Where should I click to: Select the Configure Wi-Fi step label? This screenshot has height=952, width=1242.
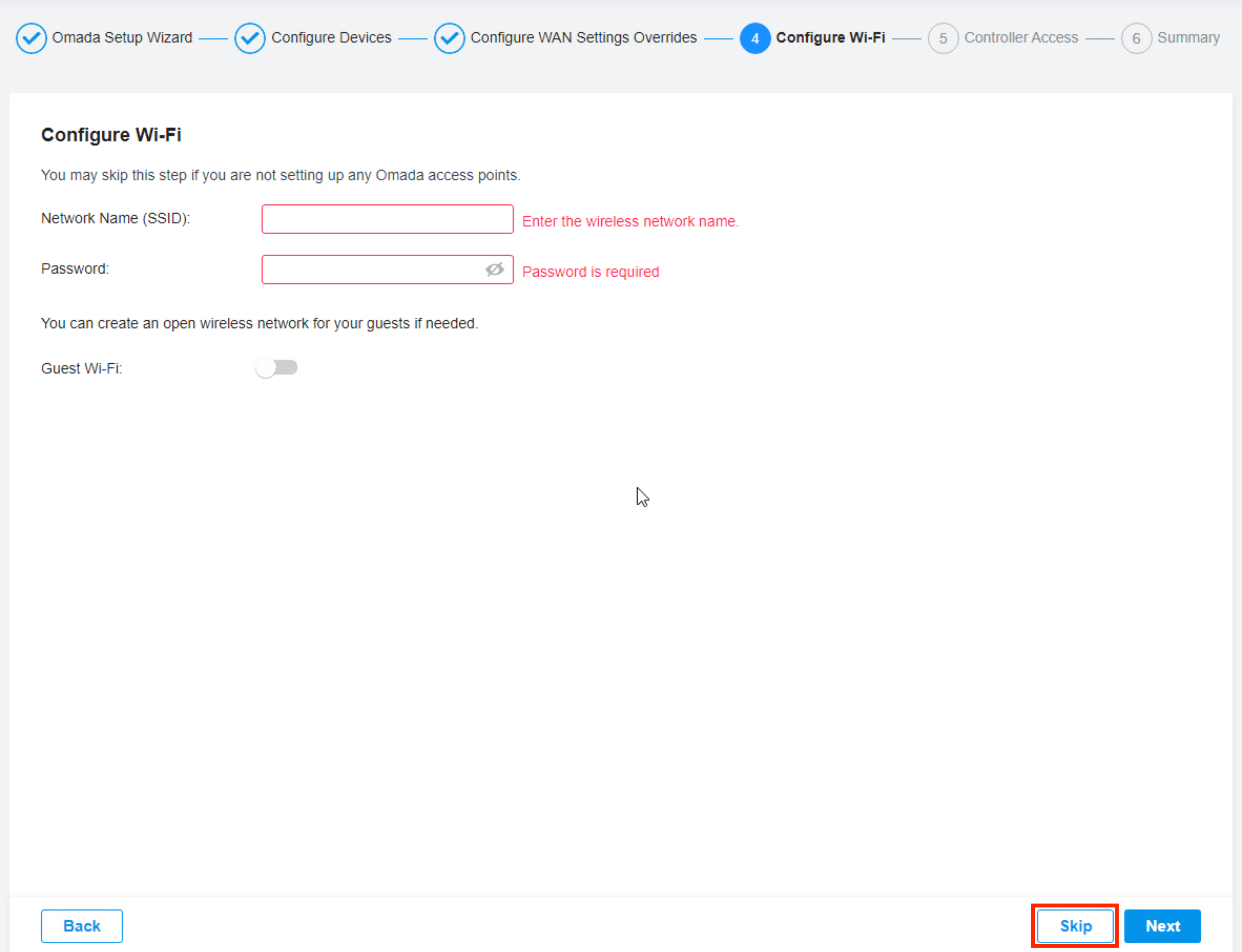(x=830, y=37)
